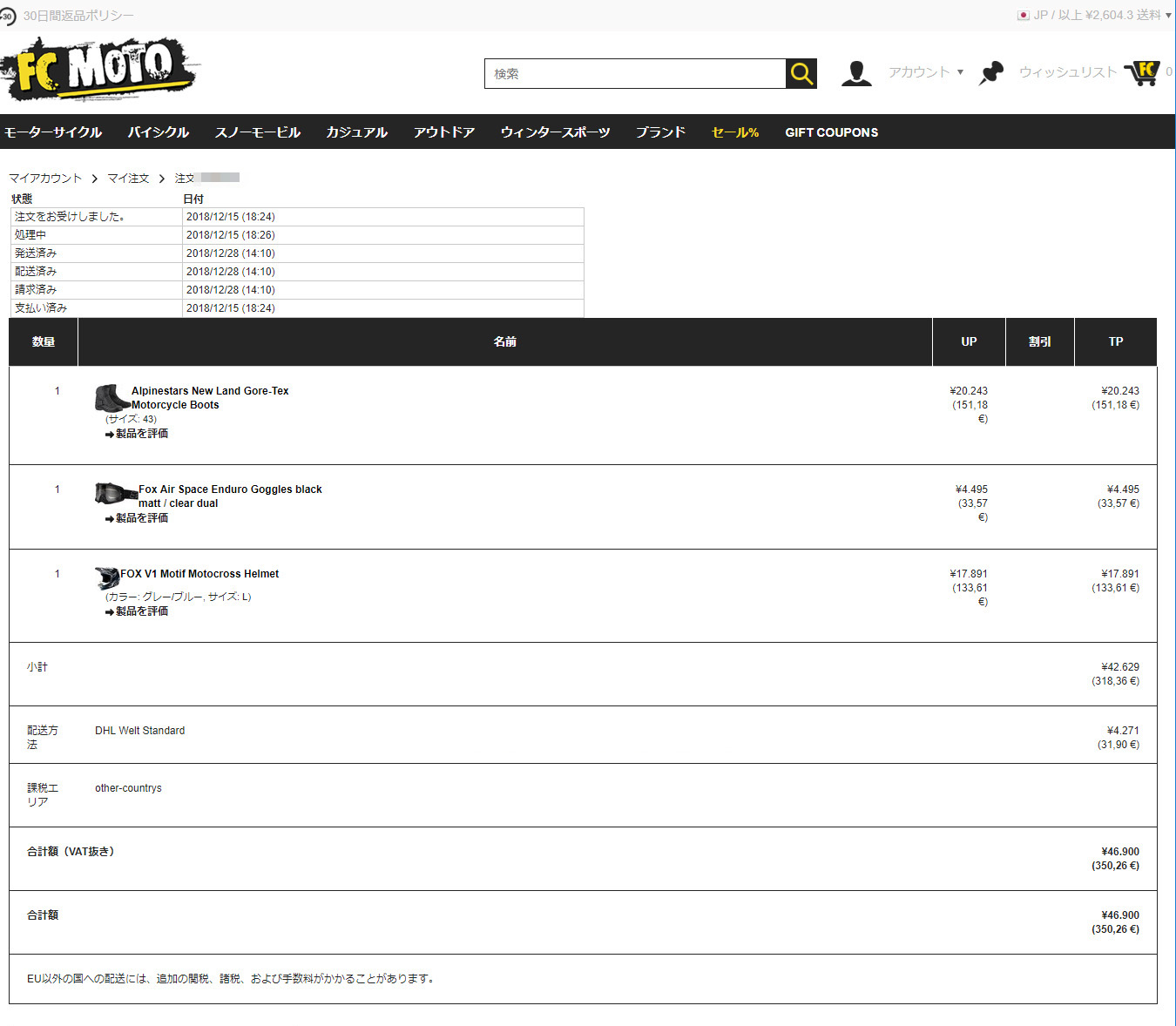
Task: Click the EU以外の国への配送 customs notice
Action: [231, 979]
